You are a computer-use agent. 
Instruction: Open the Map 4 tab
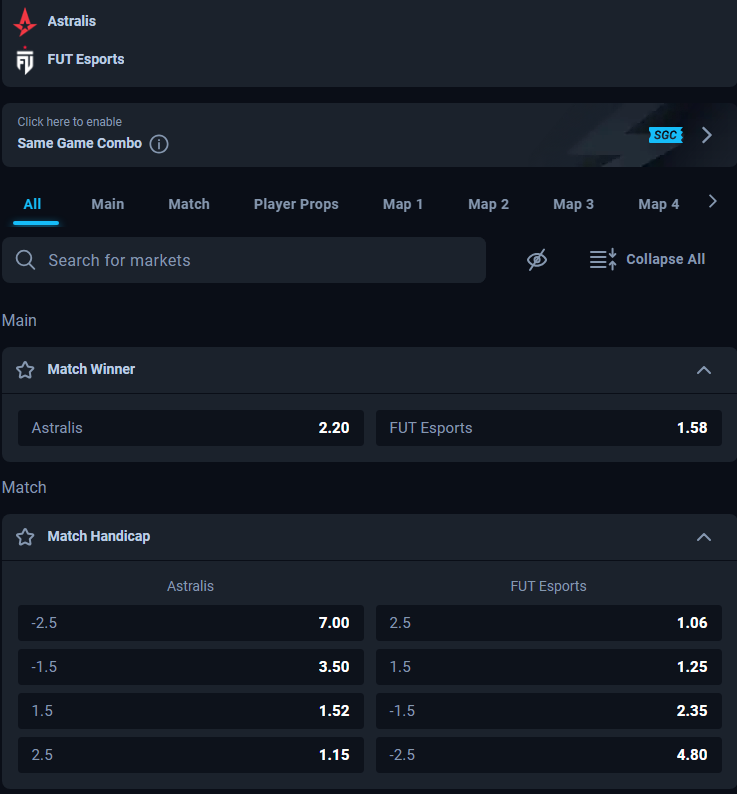(658, 204)
